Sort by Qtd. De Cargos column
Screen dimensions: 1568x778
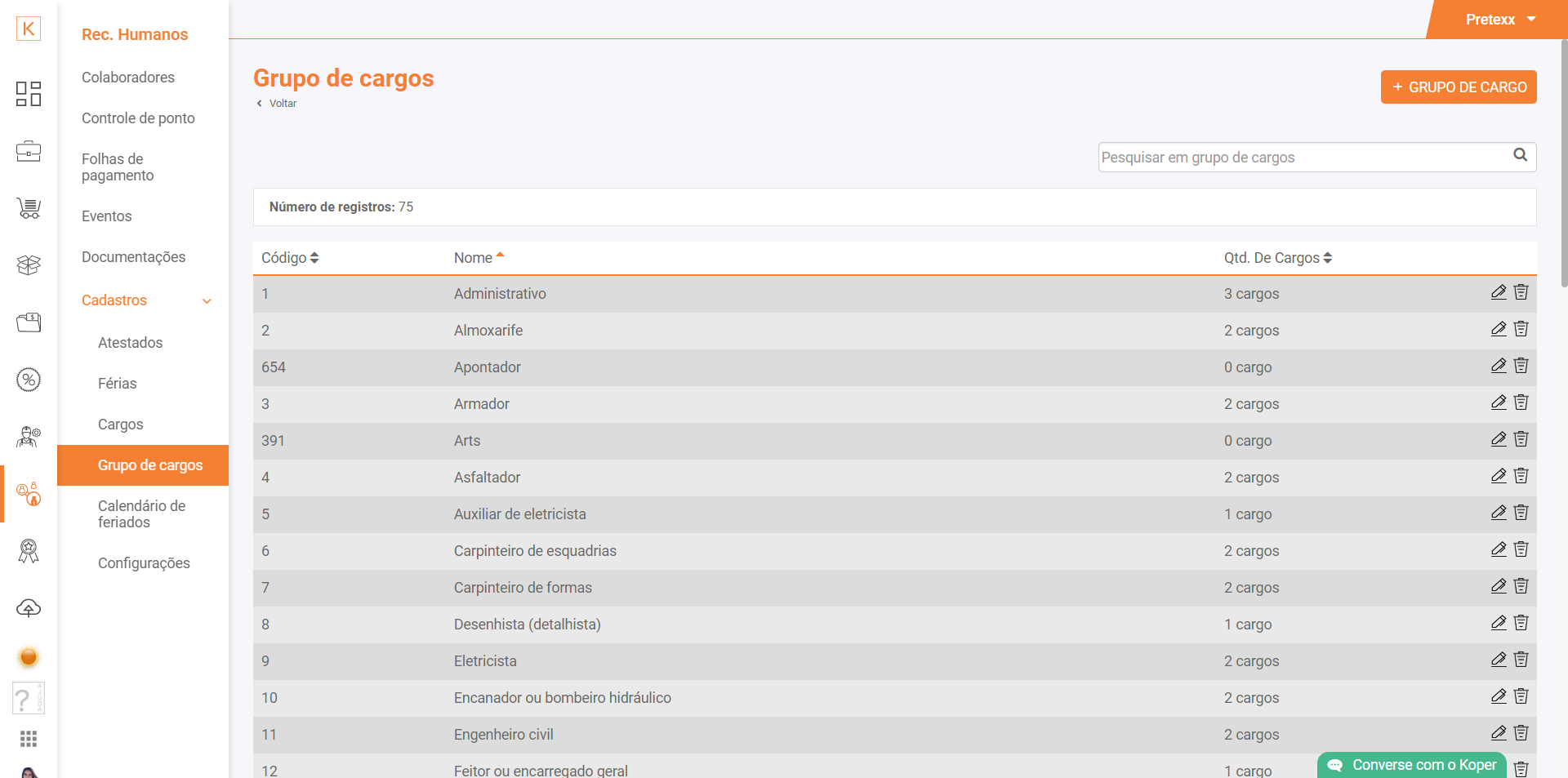[x=1277, y=258]
